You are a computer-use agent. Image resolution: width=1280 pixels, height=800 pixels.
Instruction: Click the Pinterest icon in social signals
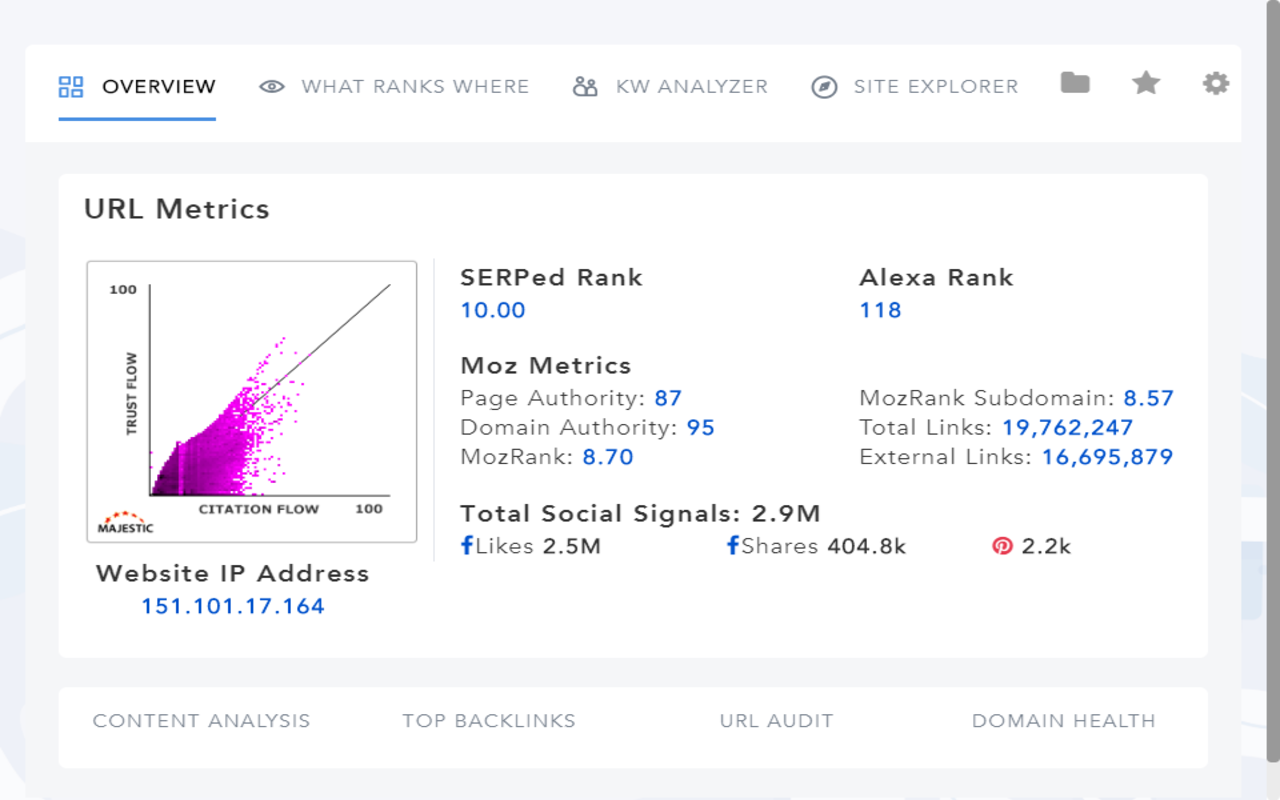pyautogui.click(x=1002, y=546)
